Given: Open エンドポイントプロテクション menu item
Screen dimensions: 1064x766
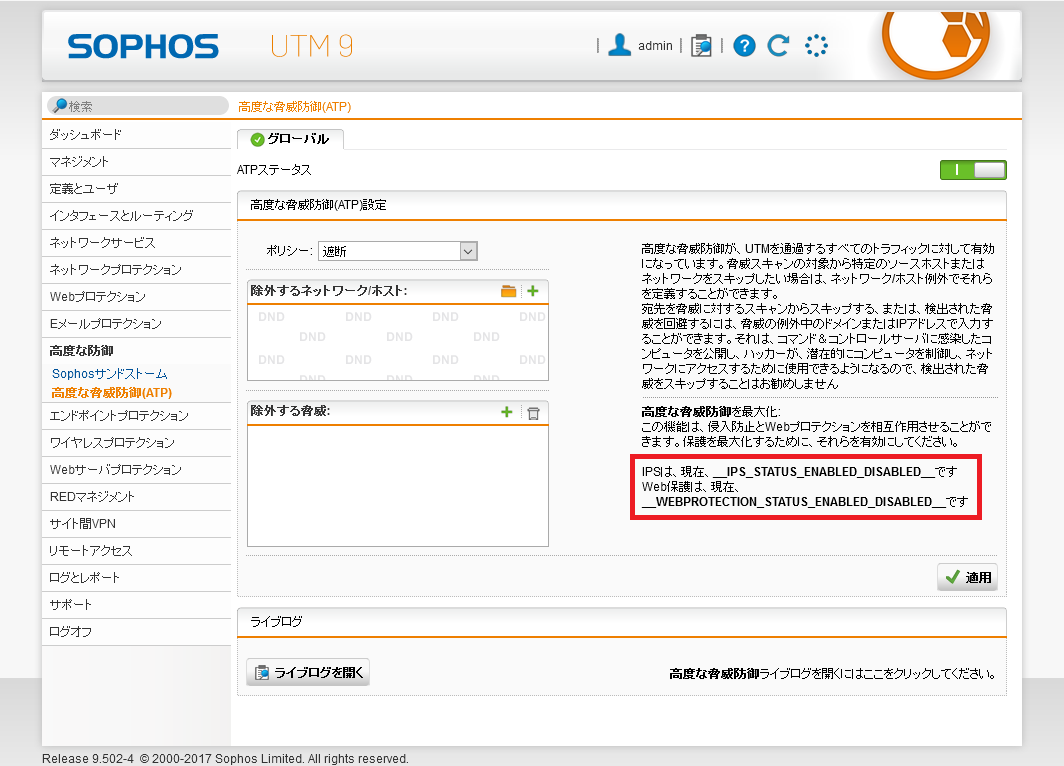Looking at the screenshot, I should [136, 416].
